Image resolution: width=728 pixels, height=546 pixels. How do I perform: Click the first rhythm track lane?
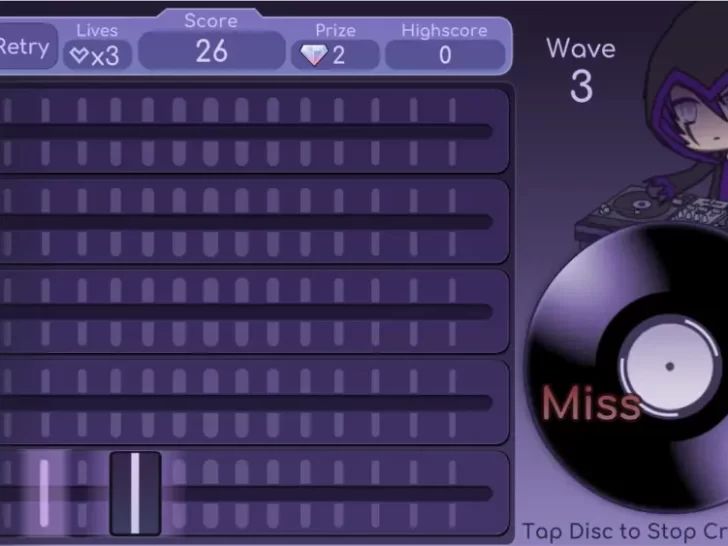[254, 131]
